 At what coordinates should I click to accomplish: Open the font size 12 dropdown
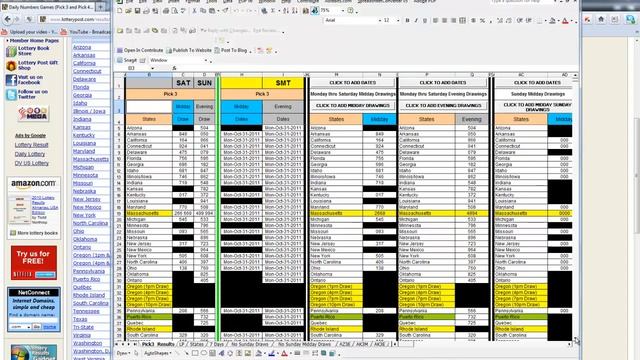[x=398, y=20]
